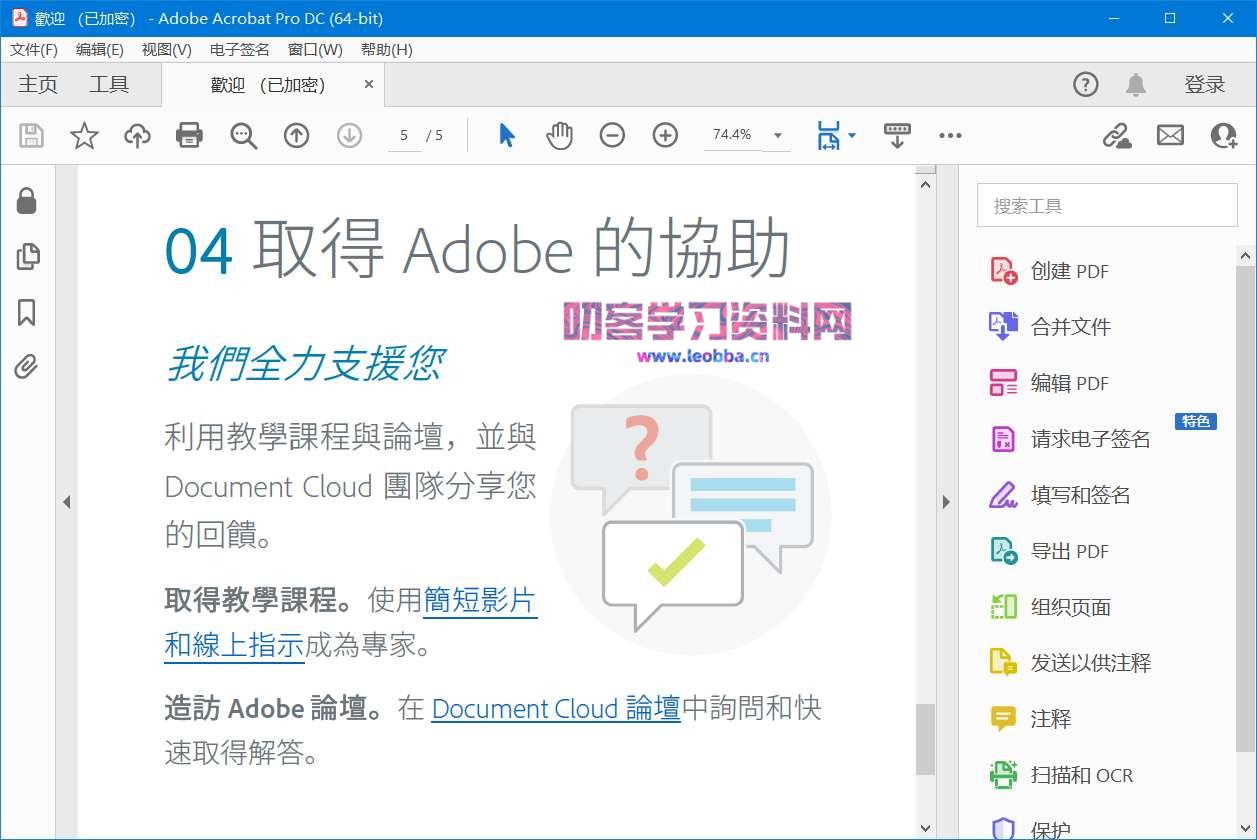This screenshot has height=840, width=1257.
Task: Click the page number input field
Action: [404, 135]
